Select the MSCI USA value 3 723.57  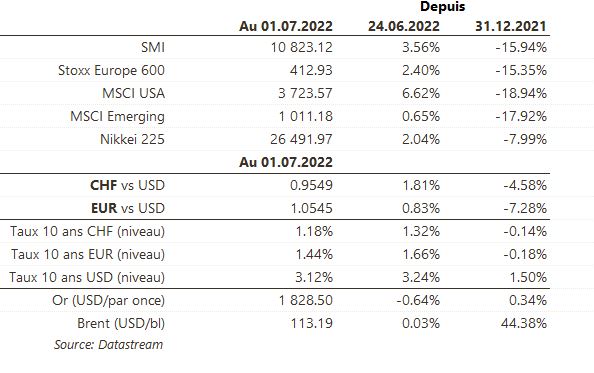click(x=305, y=93)
